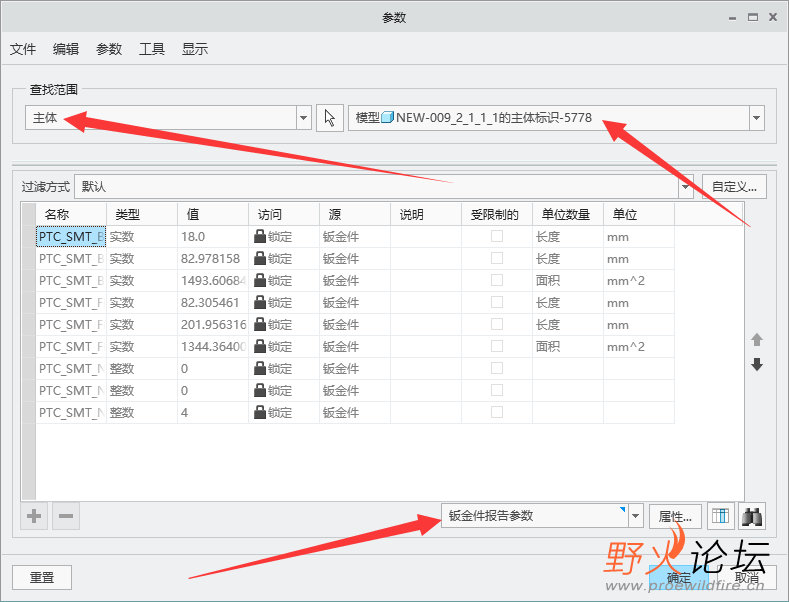Click the binoculars find icon
Image resolution: width=789 pixels, height=602 pixels.
tap(752, 516)
